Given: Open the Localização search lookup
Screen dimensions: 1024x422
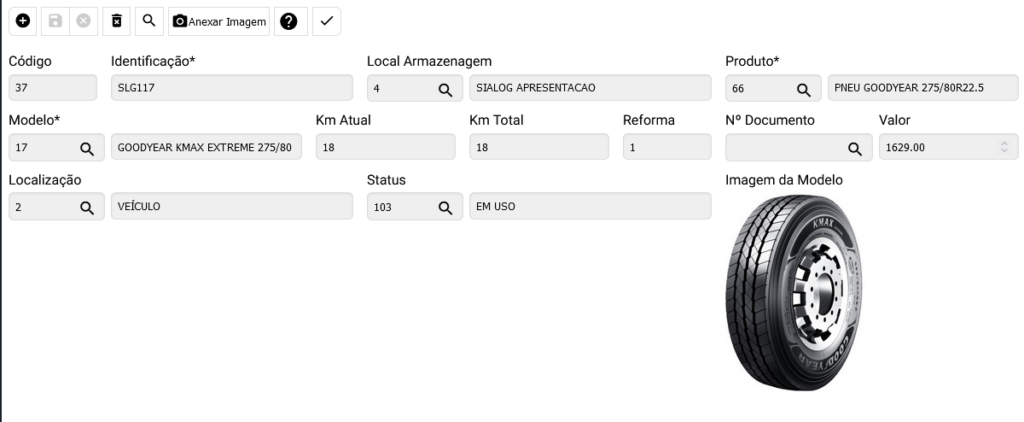Looking at the screenshot, I should [87, 207].
